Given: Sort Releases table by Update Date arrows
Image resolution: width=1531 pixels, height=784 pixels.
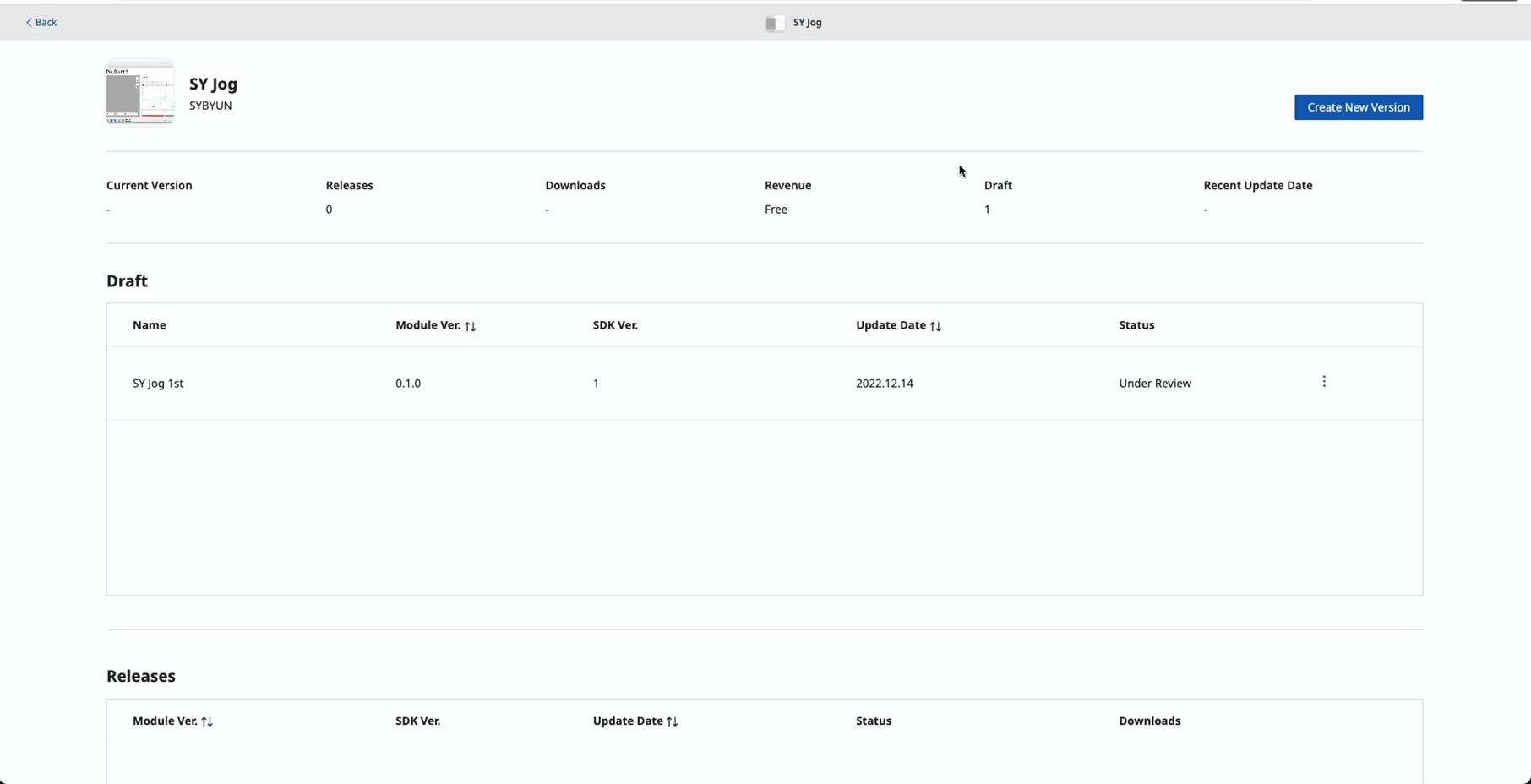Looking at the screenshot, I should point(673,721).
